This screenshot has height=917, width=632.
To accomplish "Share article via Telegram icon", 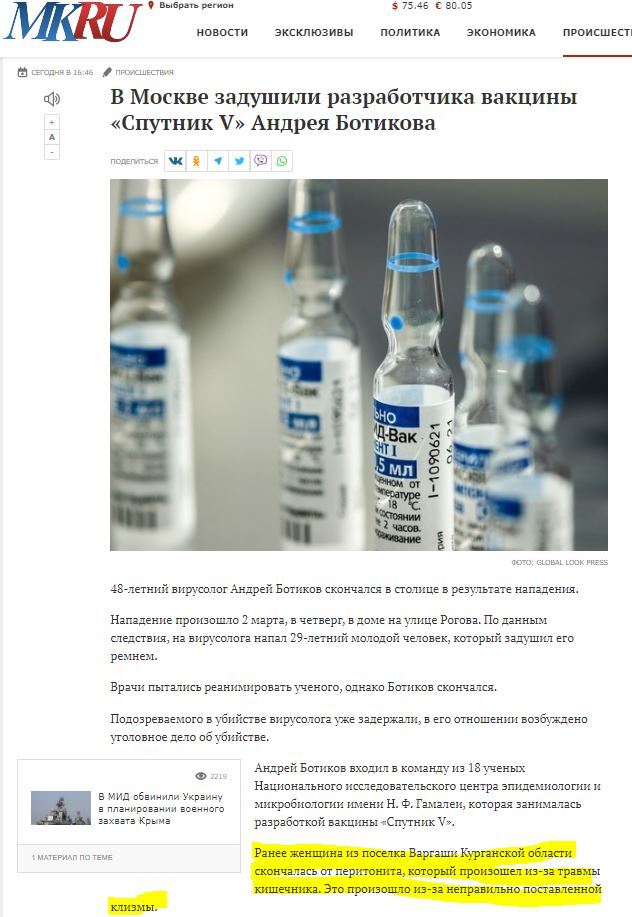I will point(218,161).
